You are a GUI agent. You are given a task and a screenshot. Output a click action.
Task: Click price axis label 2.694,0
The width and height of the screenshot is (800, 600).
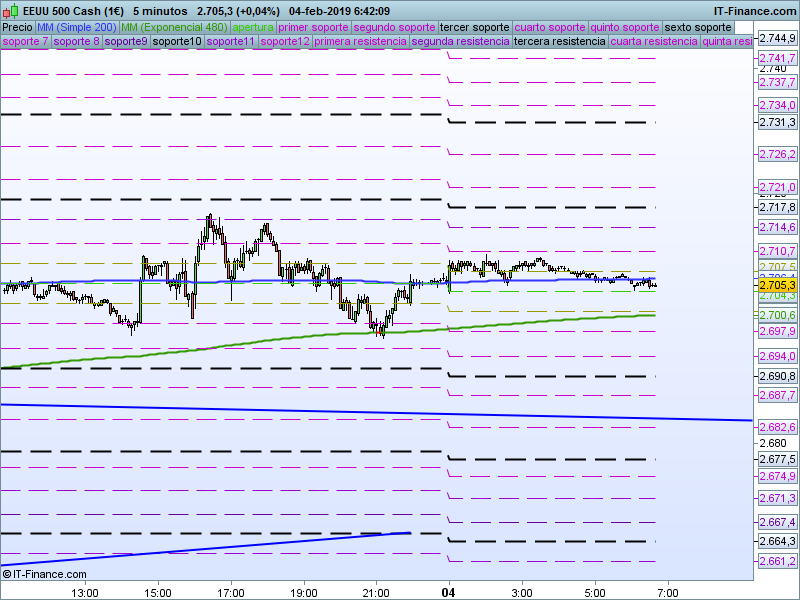click(777, 356)
